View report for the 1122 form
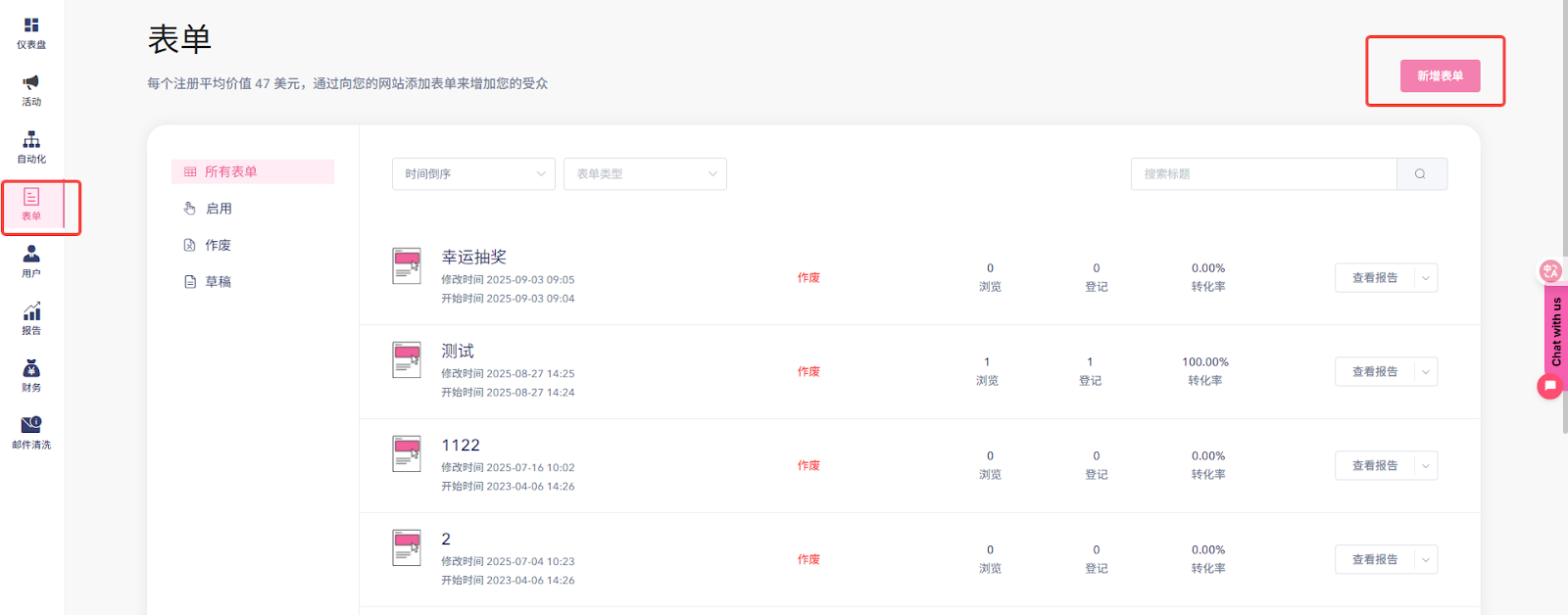Viewport: 1568px width, 615px height. (1375, 466)
